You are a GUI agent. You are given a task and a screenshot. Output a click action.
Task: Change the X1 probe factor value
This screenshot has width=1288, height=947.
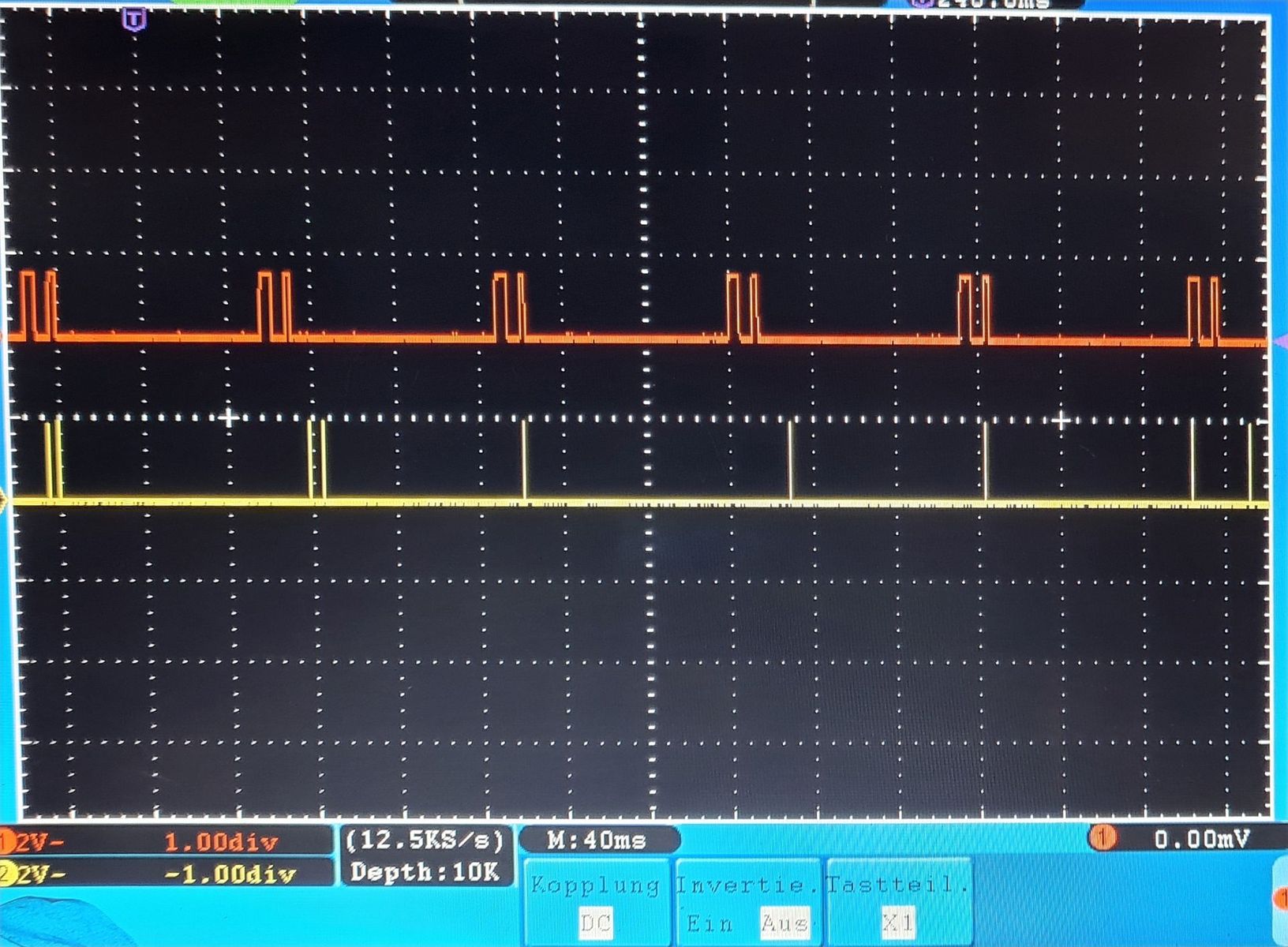coord(897,923)
